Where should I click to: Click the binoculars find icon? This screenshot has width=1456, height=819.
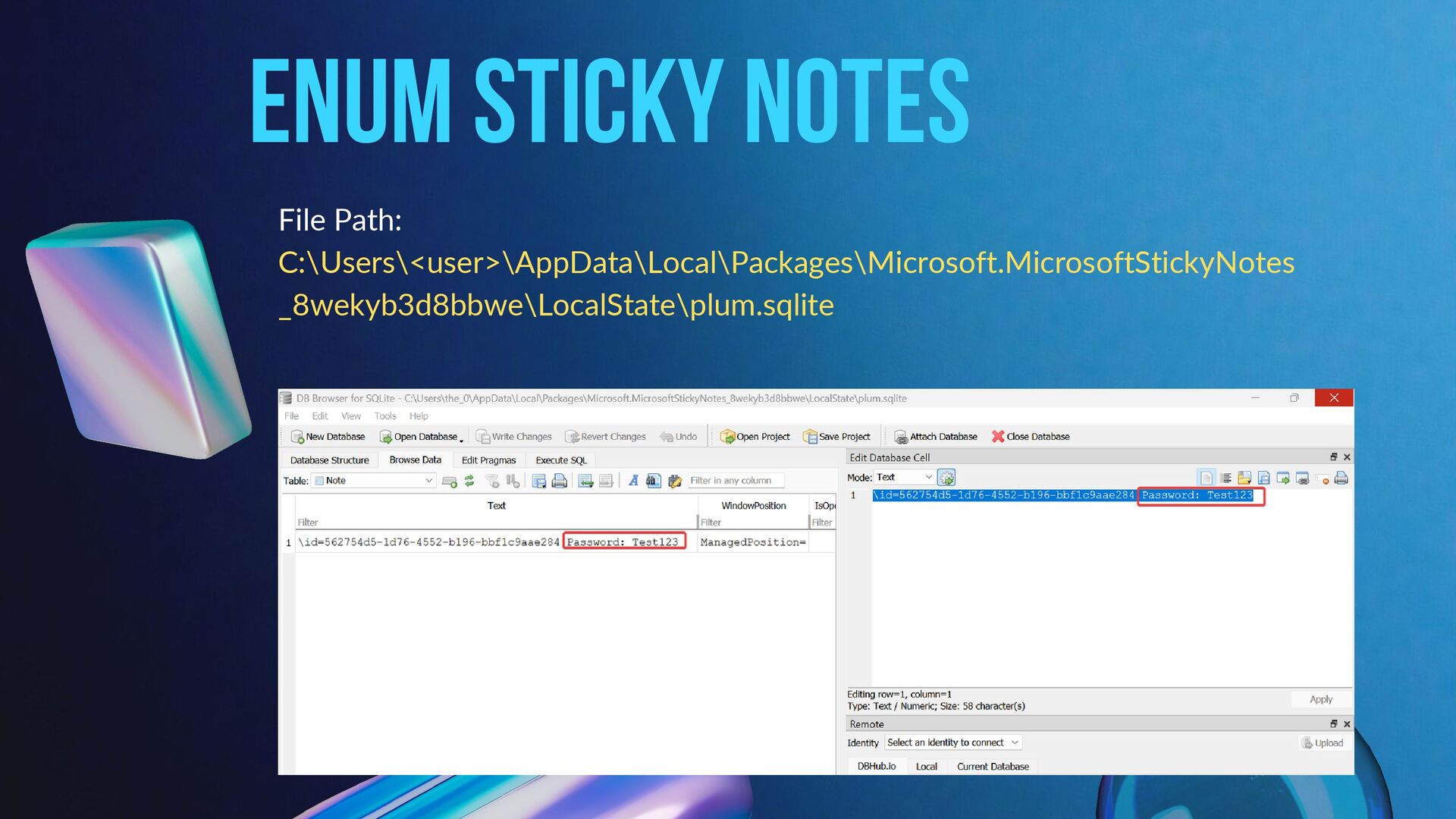(654, 481)
